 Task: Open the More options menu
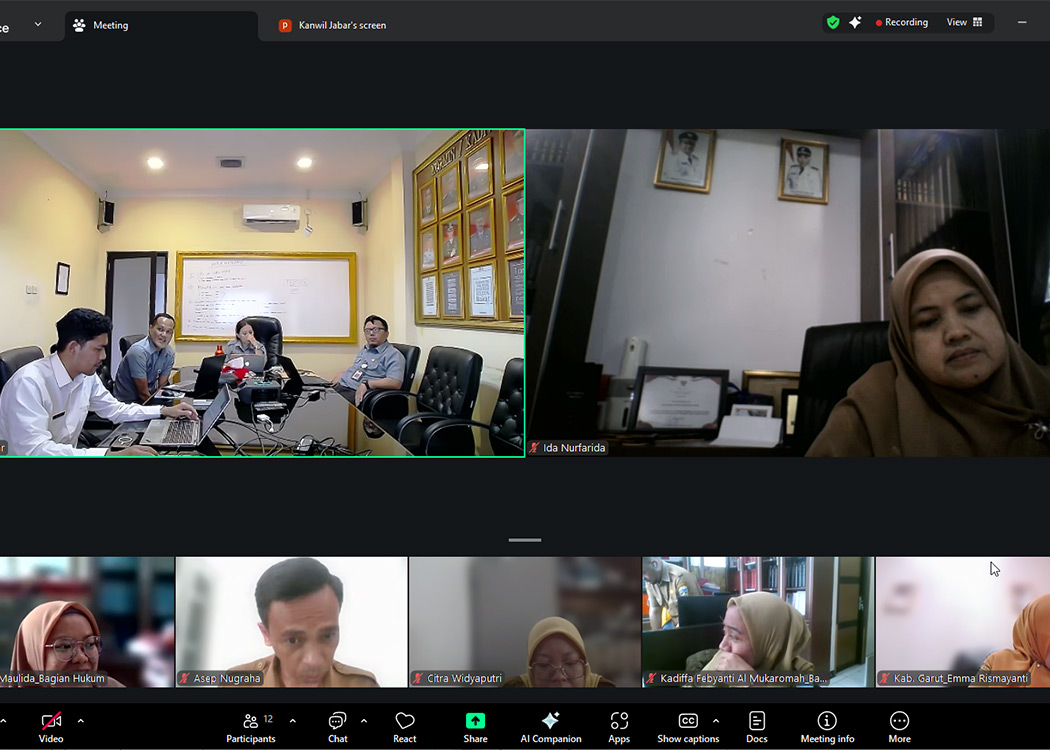pyautogui.click(x=899, y=727)
